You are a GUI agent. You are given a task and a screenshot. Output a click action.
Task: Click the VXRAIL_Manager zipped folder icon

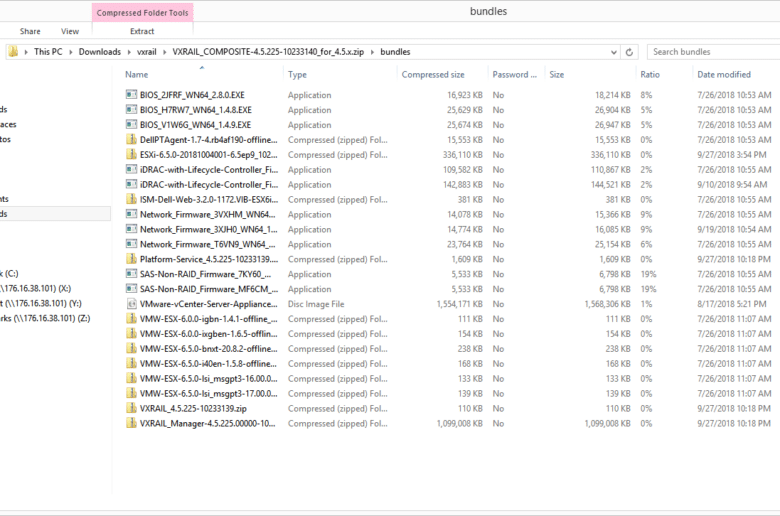[x=131, y=423]
